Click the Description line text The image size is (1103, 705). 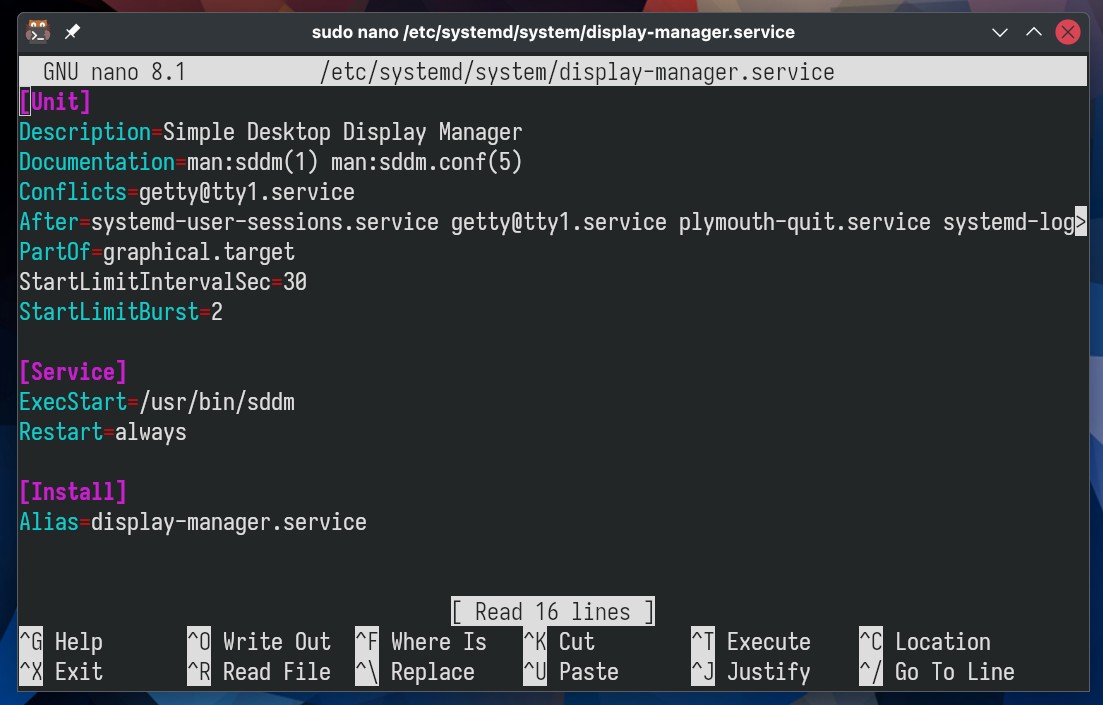pos(271,132)
